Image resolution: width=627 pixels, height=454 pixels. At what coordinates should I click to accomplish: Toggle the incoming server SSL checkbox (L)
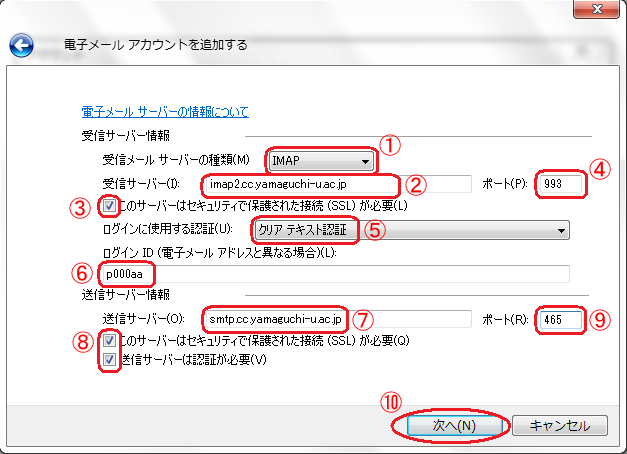(x=109, y=206)
